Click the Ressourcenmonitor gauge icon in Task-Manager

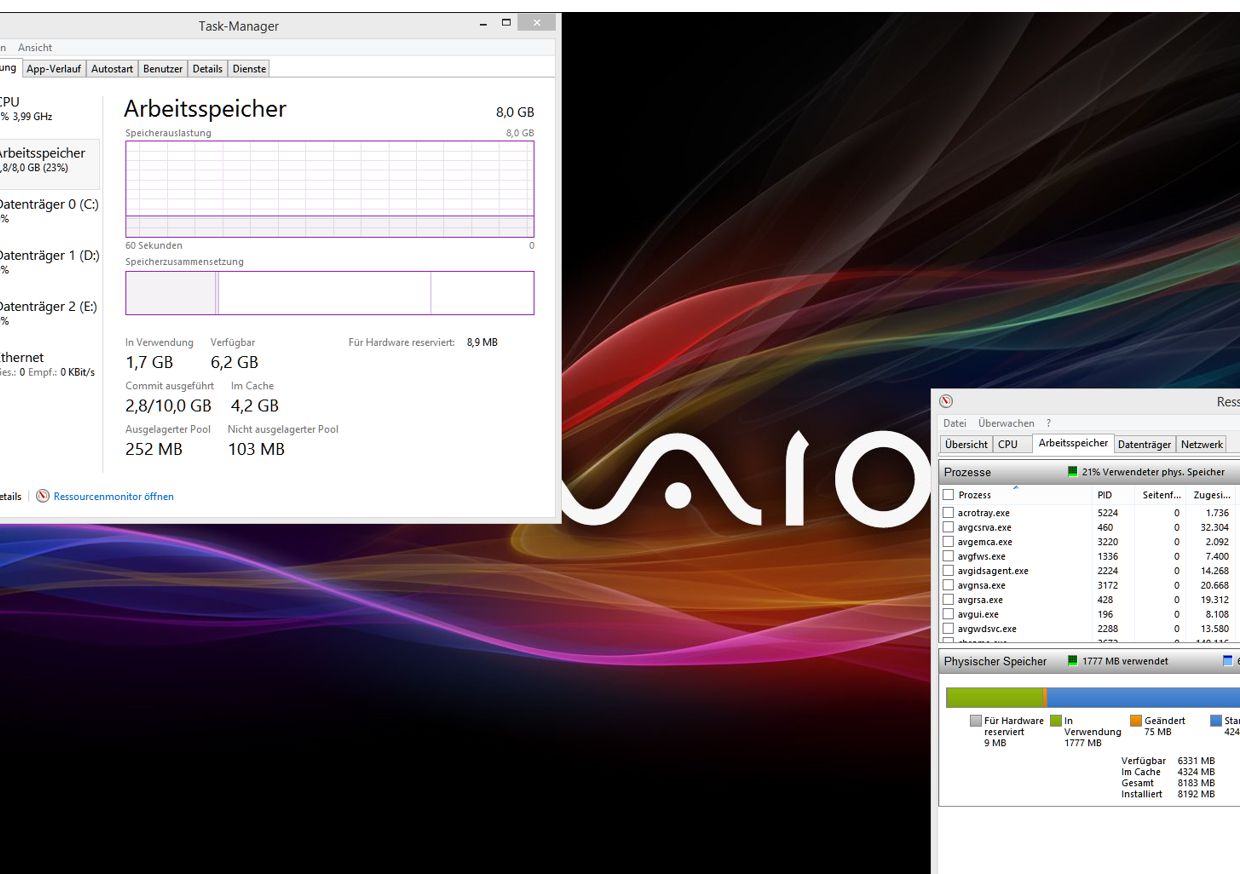pos(43,496)
